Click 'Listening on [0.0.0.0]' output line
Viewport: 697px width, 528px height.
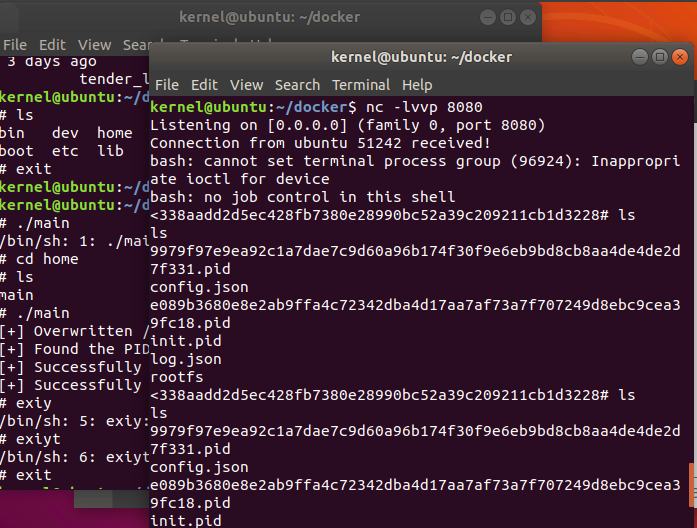coord(347,125)
